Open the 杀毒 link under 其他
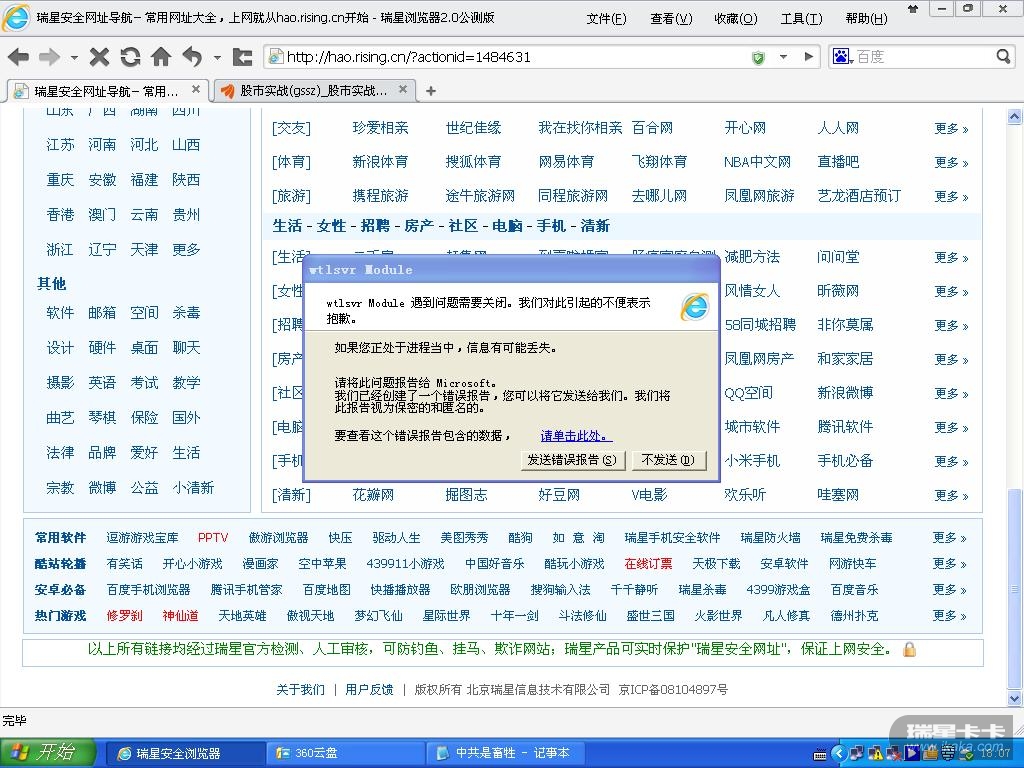This screenshot has height=768, width=1024. click(x=186, y=313)
